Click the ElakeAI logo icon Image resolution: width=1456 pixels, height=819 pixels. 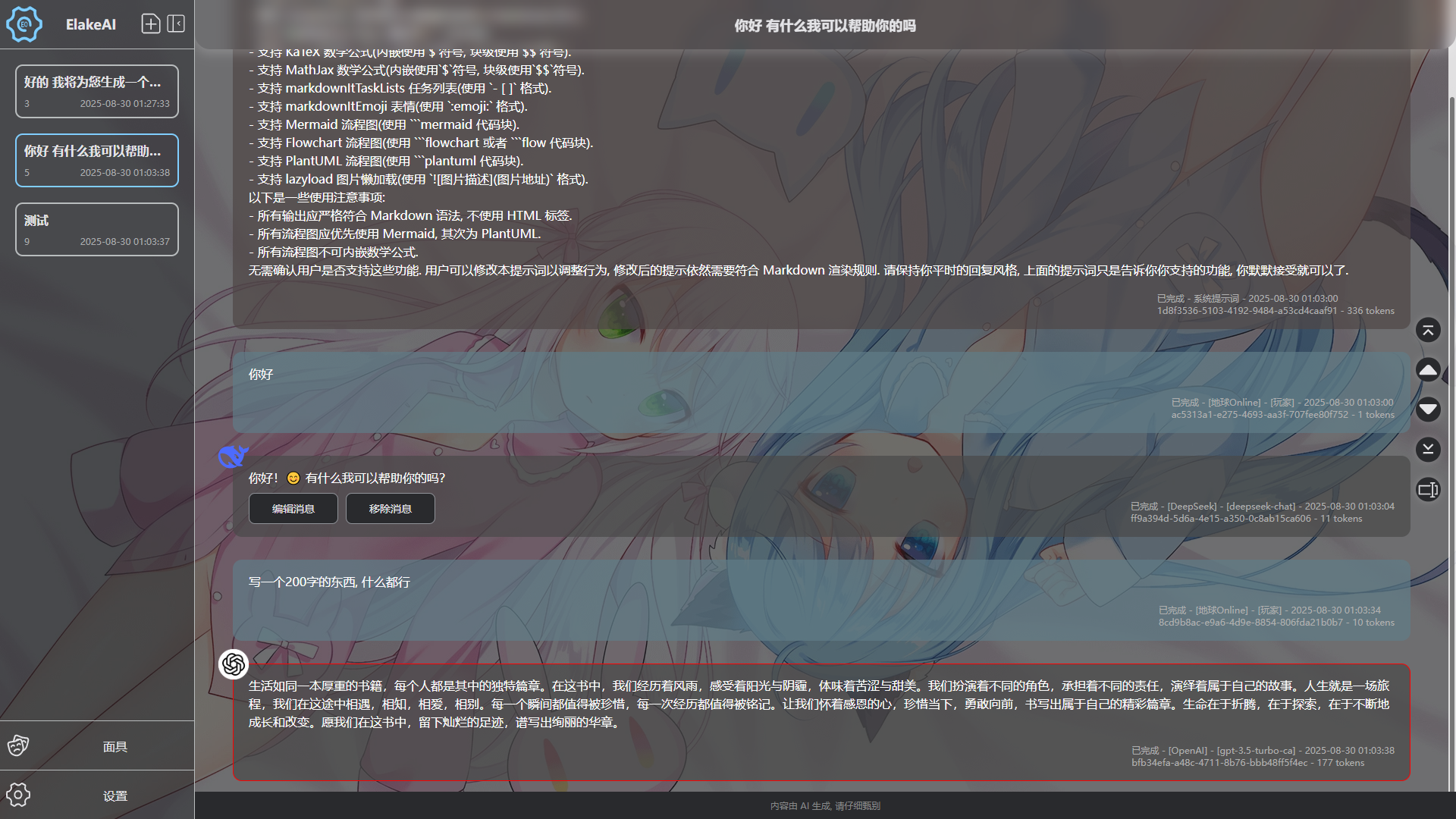click(24, 24)
